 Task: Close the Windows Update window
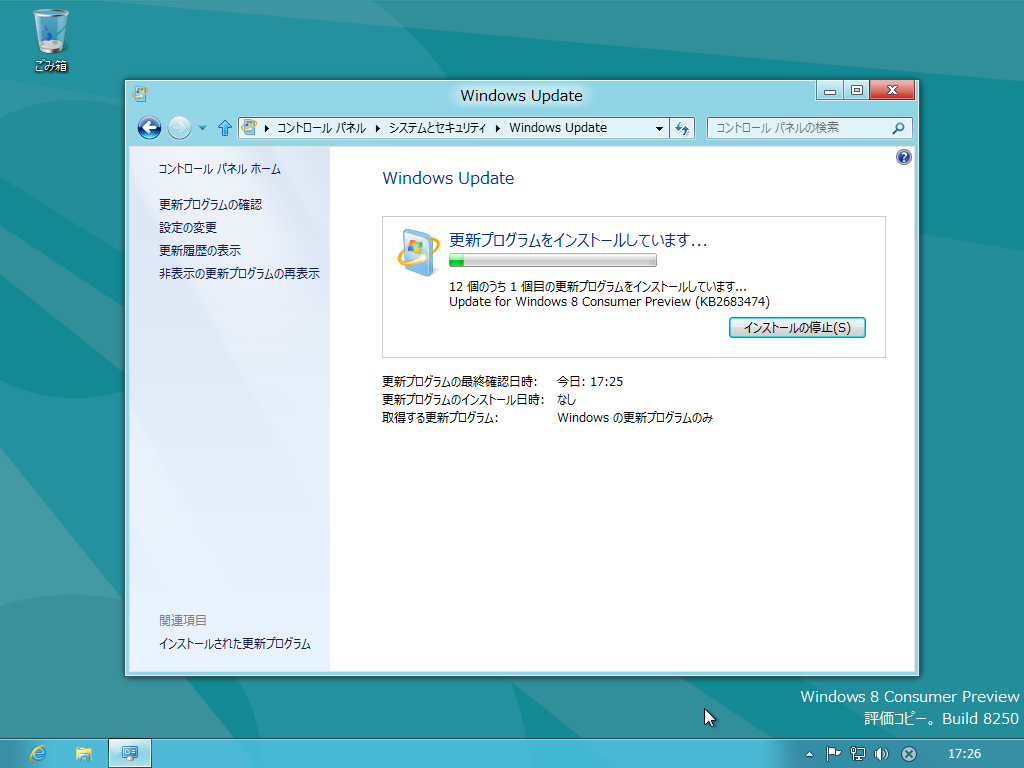click(892, 91)
